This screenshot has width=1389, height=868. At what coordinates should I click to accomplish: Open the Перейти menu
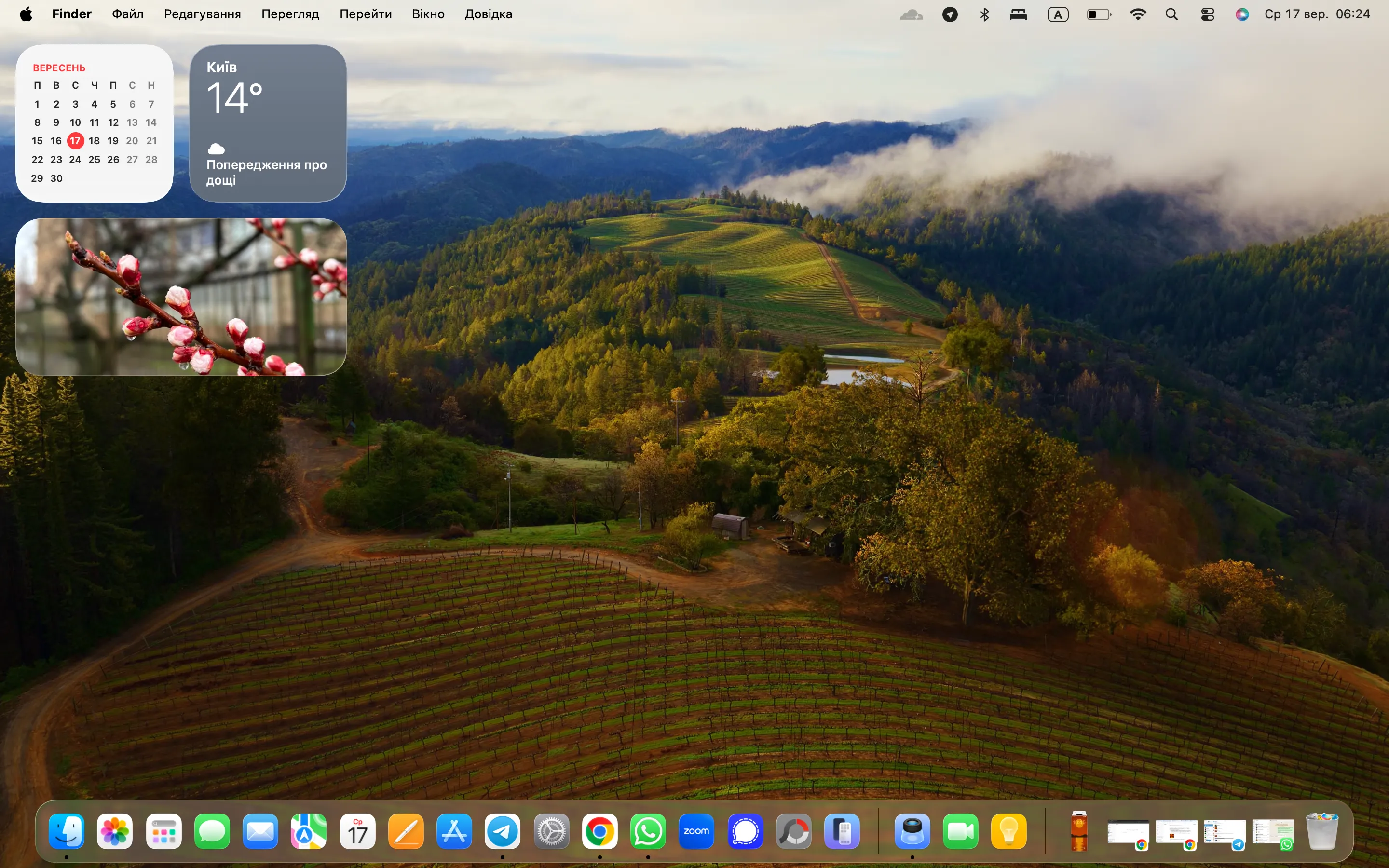(365, 14)
